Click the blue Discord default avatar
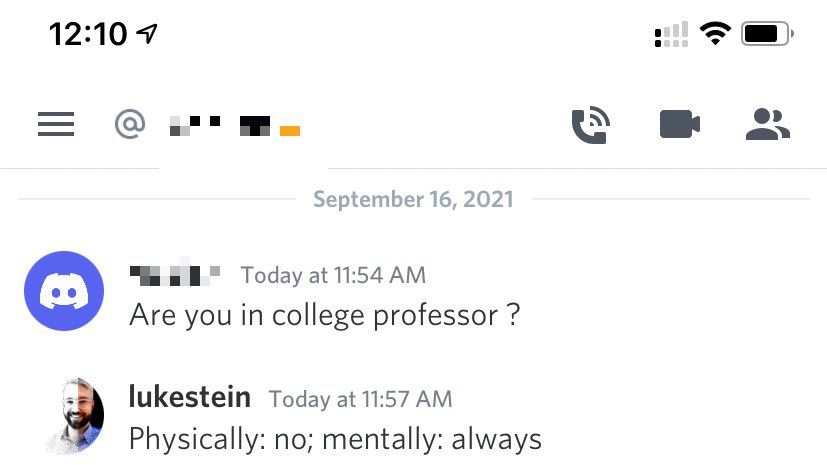Image resolution: width=827 pixels, height=465 pixels. tap(63, 291)
